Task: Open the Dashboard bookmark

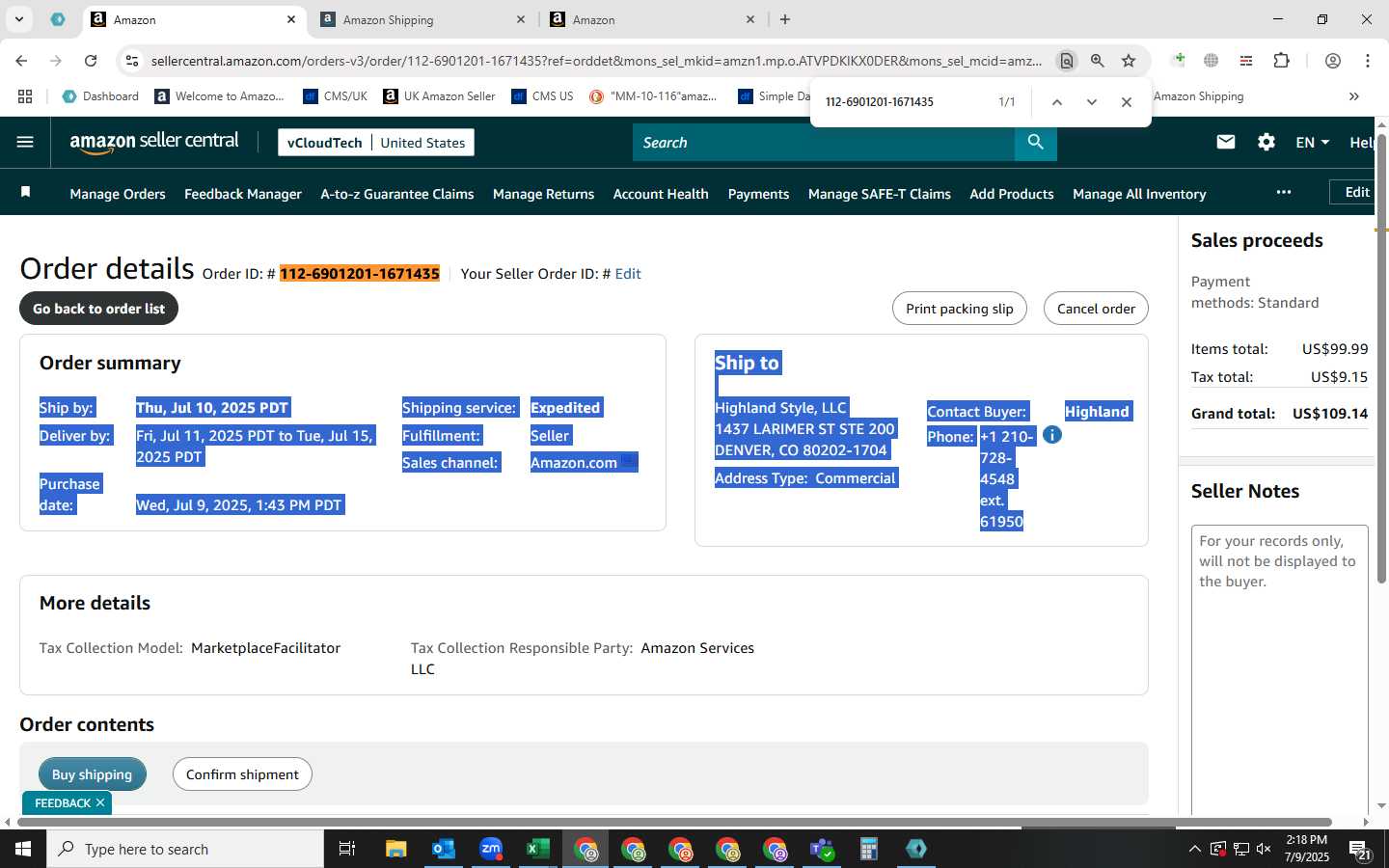Action: [x=100, y=96]
